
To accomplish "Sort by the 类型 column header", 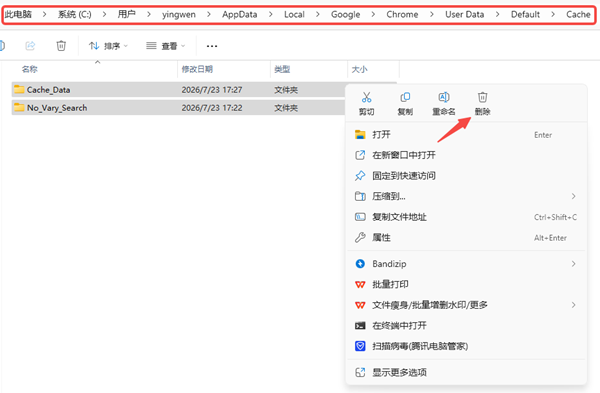I will (282, 69).
